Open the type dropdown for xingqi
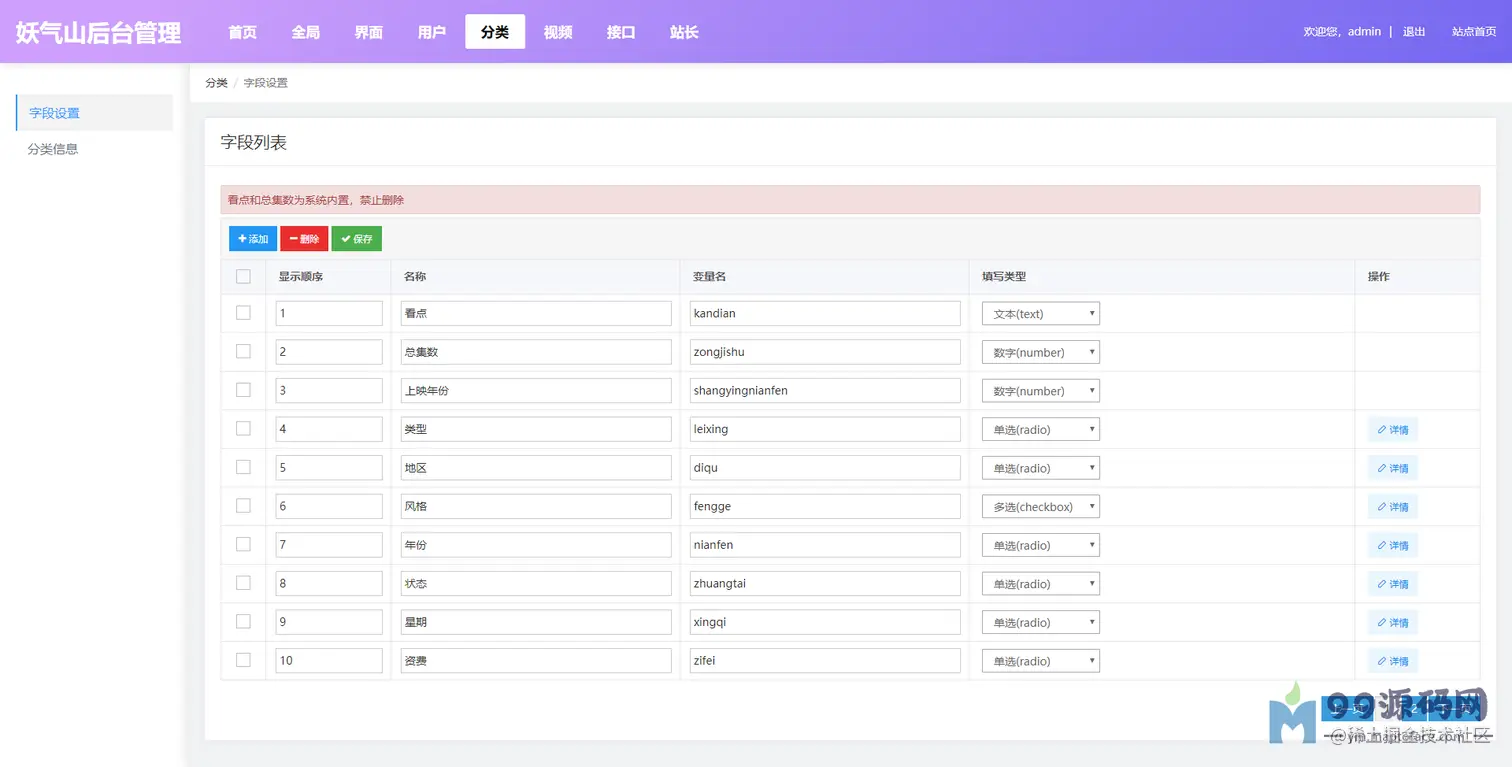The image size is (1512, 767). pos(1040,622)
